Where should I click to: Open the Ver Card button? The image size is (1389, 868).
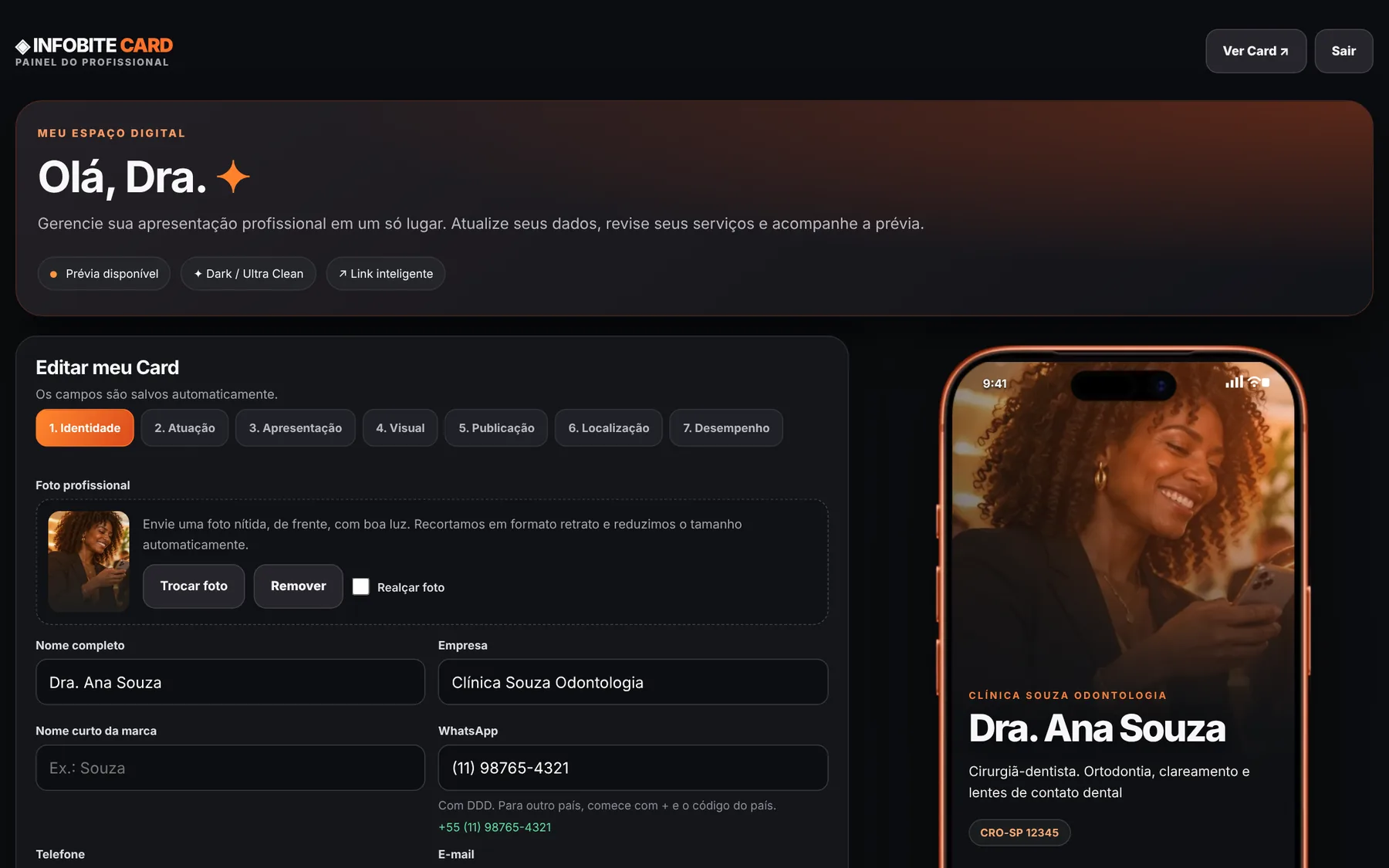[1256, 51]
